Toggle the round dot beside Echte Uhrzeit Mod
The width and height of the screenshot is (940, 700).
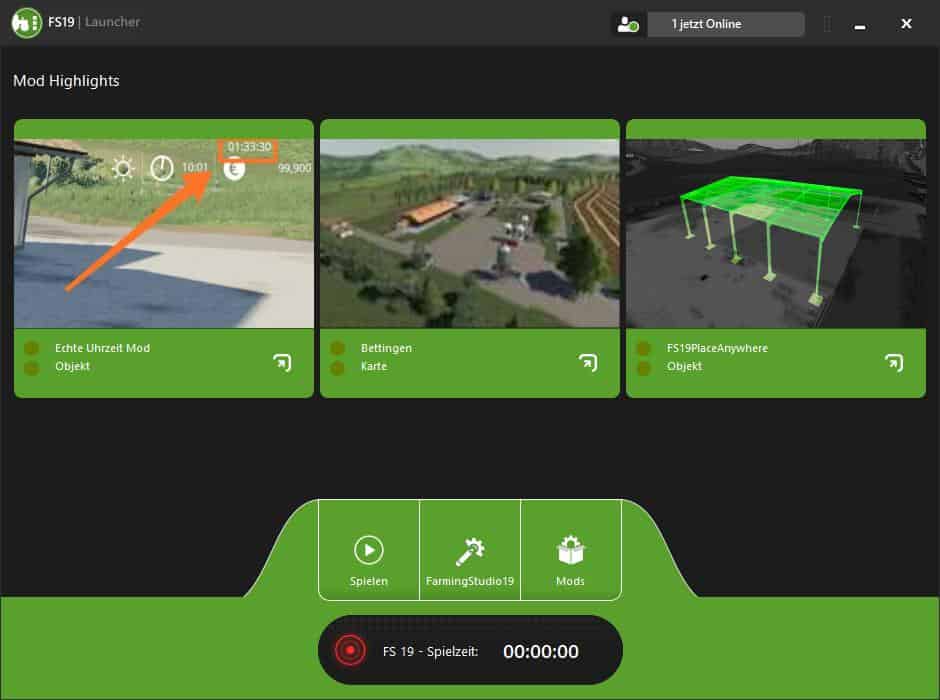coord(31,348)
